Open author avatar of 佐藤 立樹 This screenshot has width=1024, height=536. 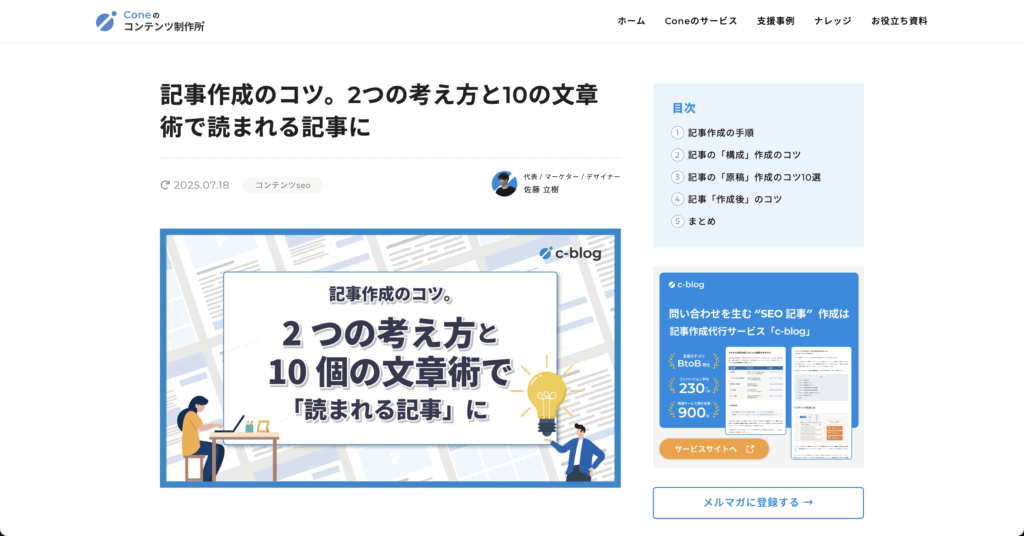[504, 183]
